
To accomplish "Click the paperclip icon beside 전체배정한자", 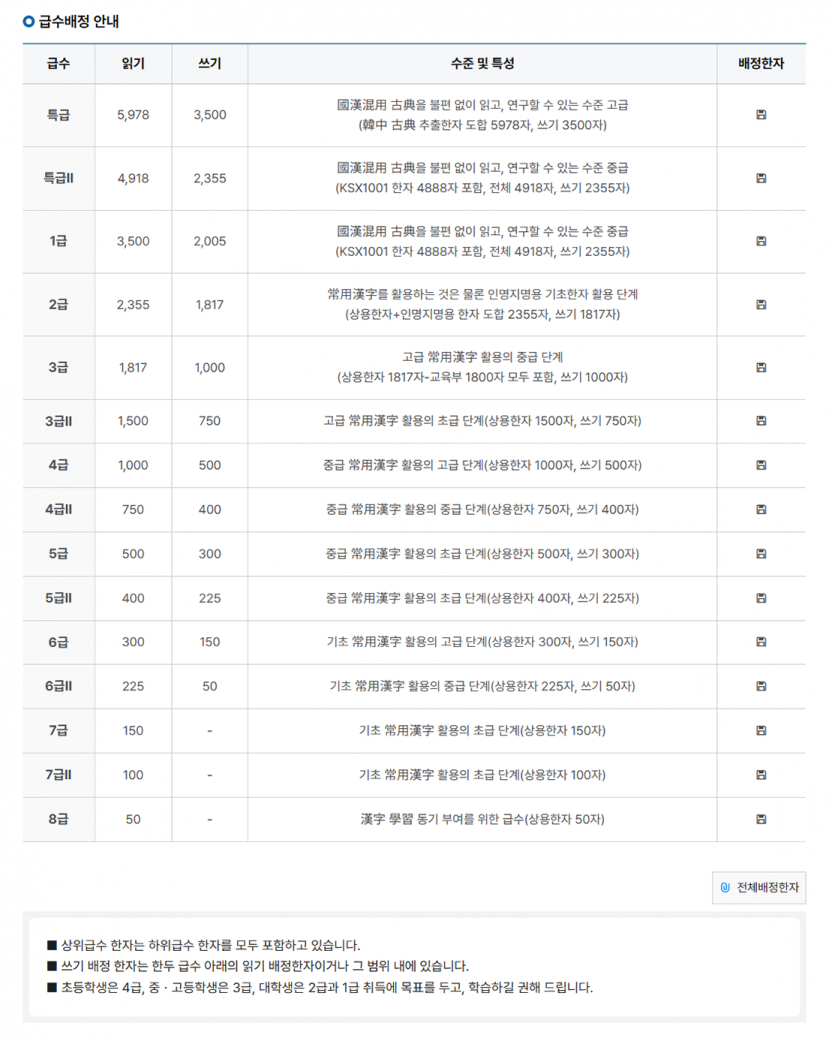I will [725, 888].
